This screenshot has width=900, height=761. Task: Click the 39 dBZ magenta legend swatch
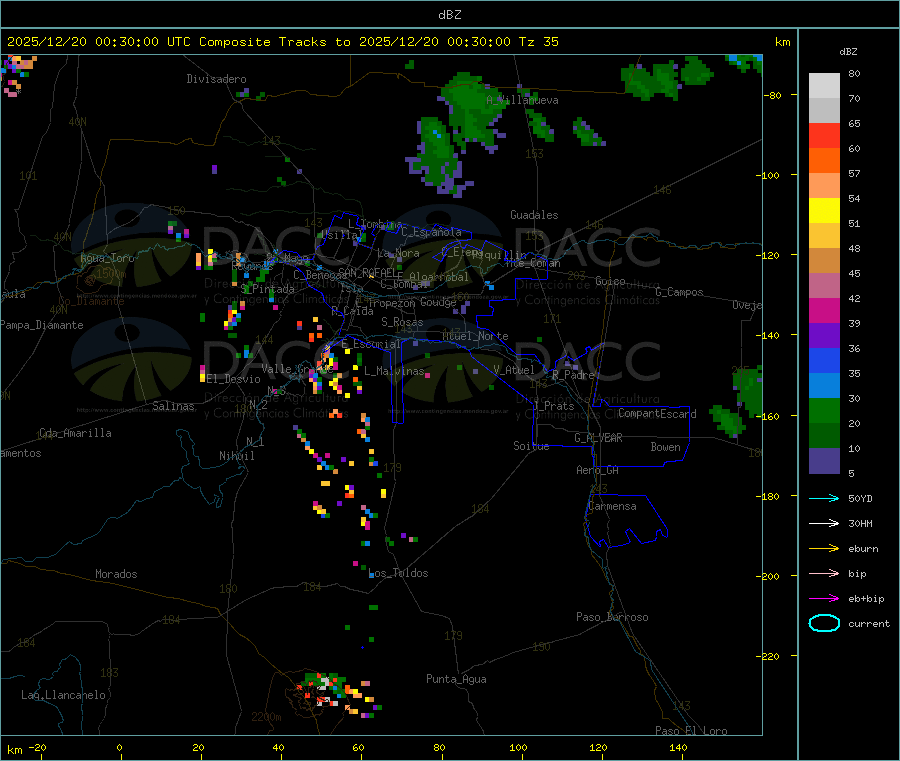824,310
